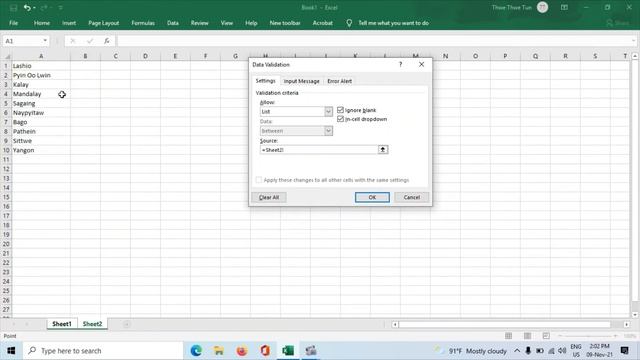The image size is (640, 360).
Task: Click the insert function fx icon
Action: pos(107,41)
